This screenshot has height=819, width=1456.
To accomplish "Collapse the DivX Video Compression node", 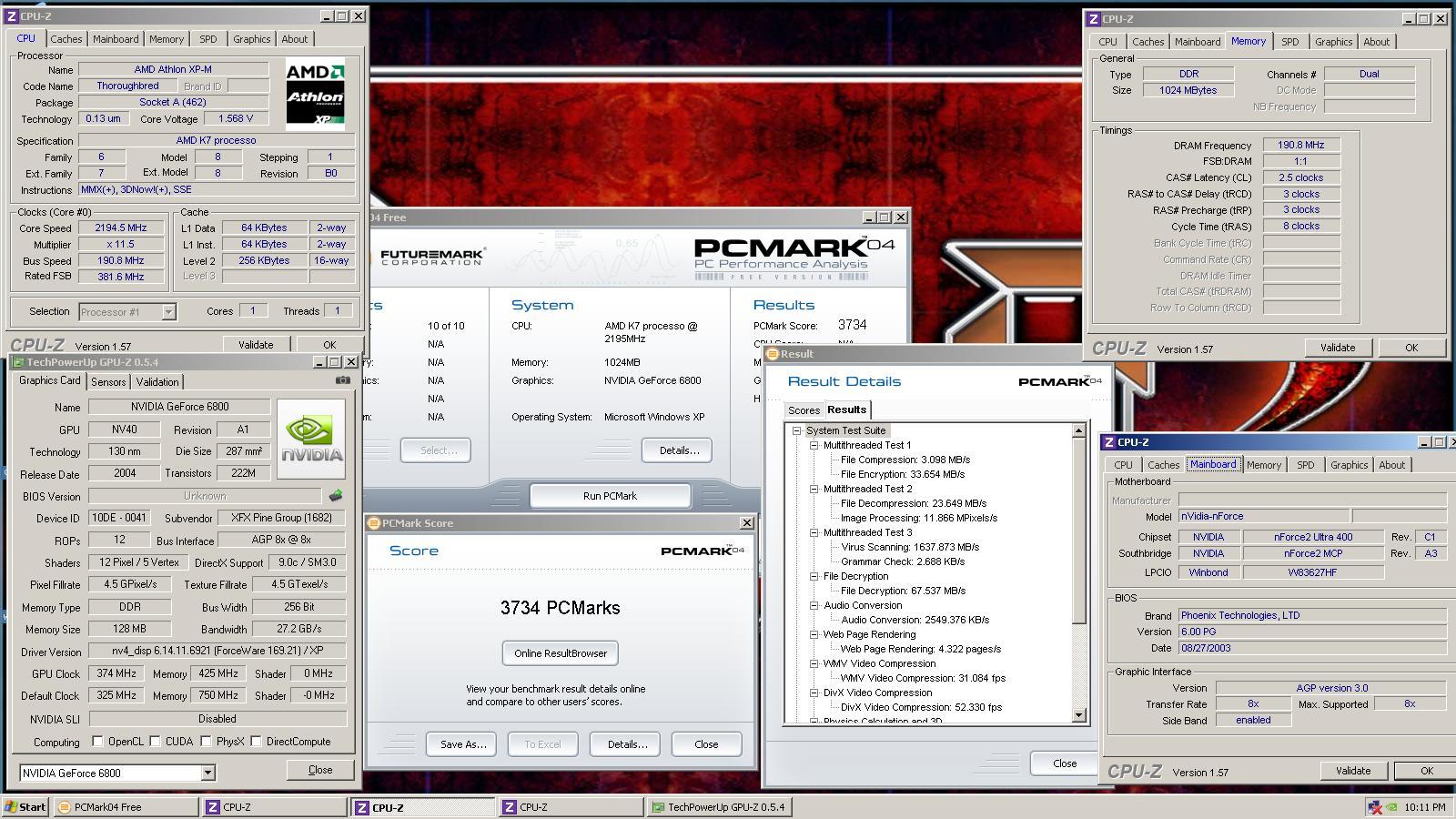I will [x=814, y=693].
